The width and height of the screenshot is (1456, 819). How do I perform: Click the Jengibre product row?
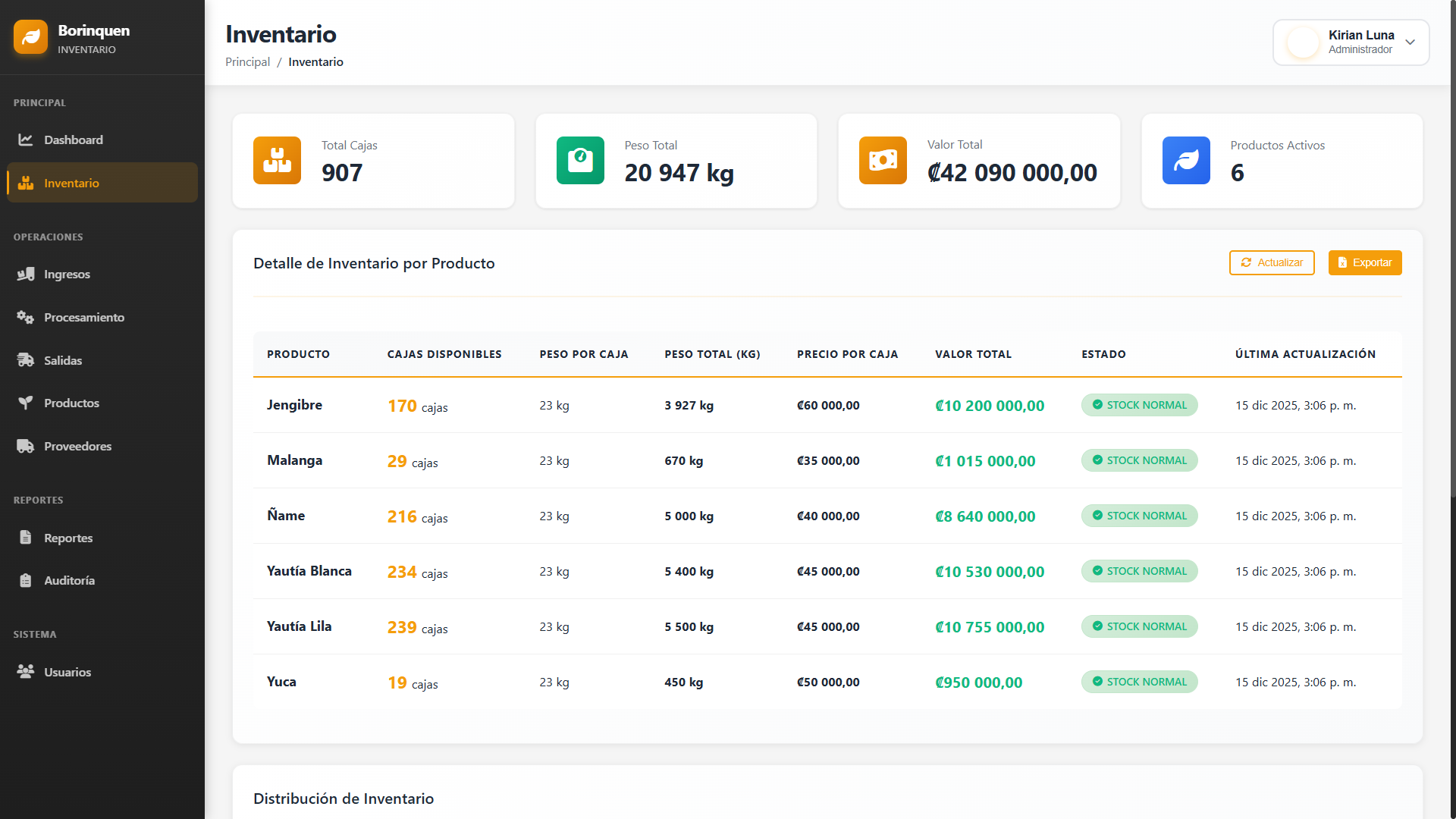[294, 405]
